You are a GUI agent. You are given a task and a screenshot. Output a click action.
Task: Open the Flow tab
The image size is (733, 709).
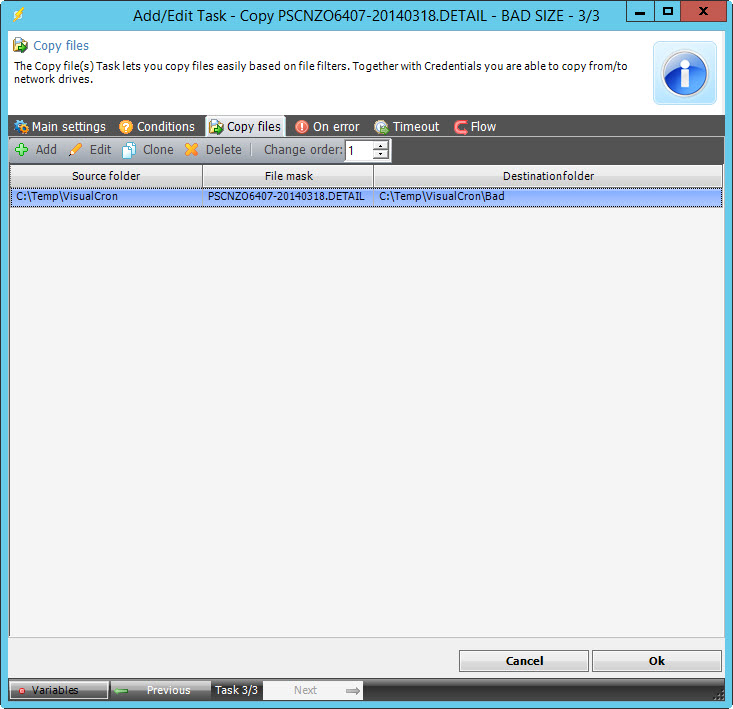click(475, 127)
